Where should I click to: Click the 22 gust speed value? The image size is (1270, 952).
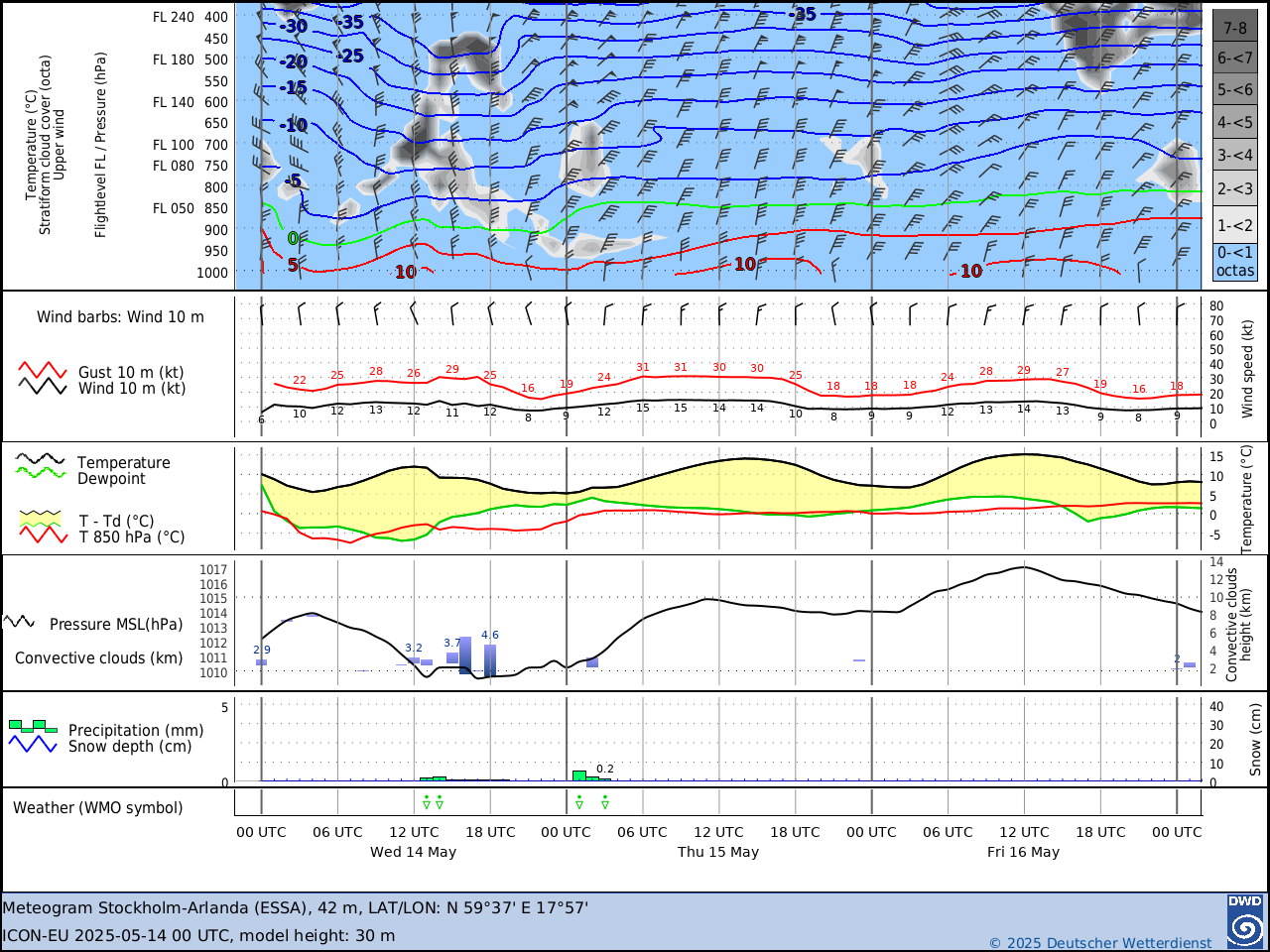[300, 380]
